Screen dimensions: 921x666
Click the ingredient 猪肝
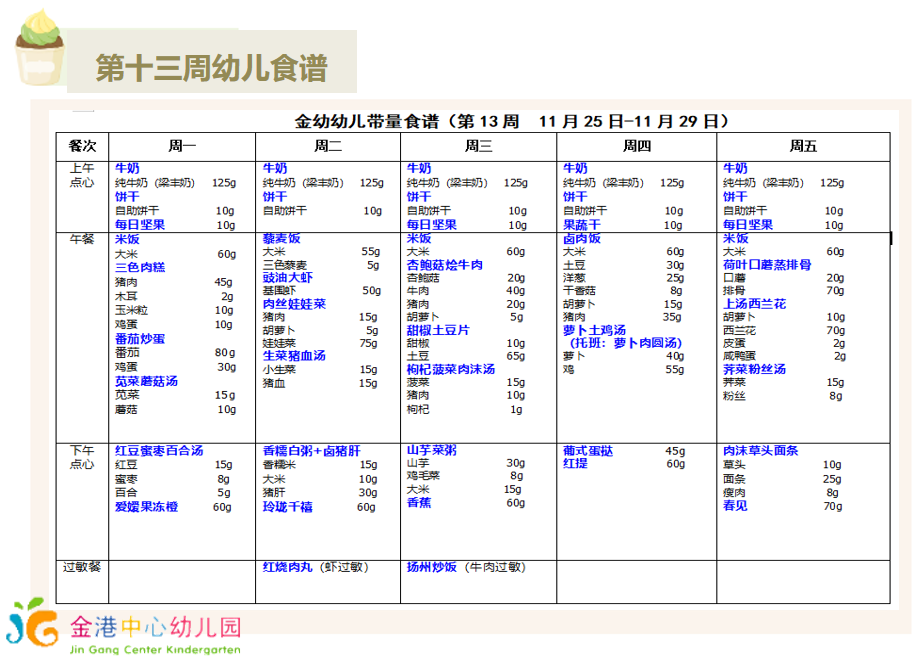[x=274, y=492]
